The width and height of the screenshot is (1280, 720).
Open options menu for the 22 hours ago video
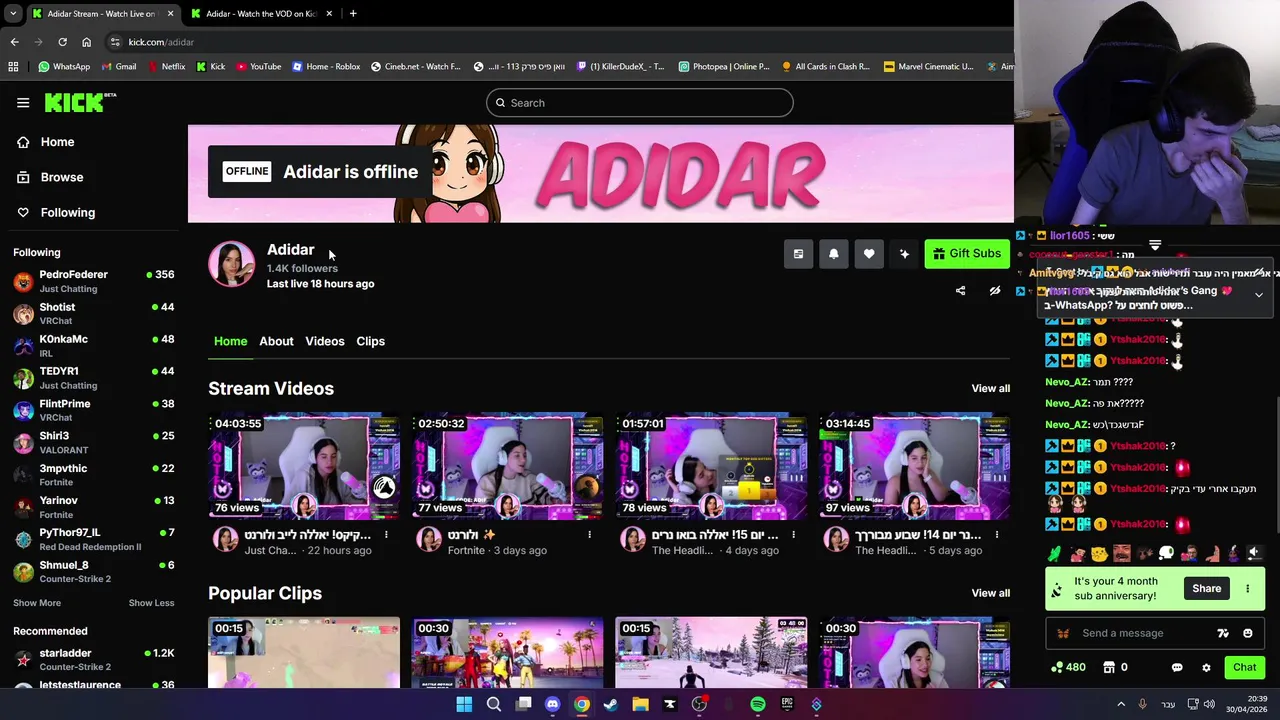point(385,535)
